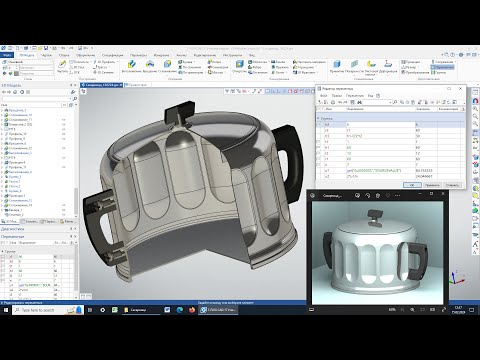
Task: Click the delete trash icon in photo viewer
Action: (x=378, y=196)
